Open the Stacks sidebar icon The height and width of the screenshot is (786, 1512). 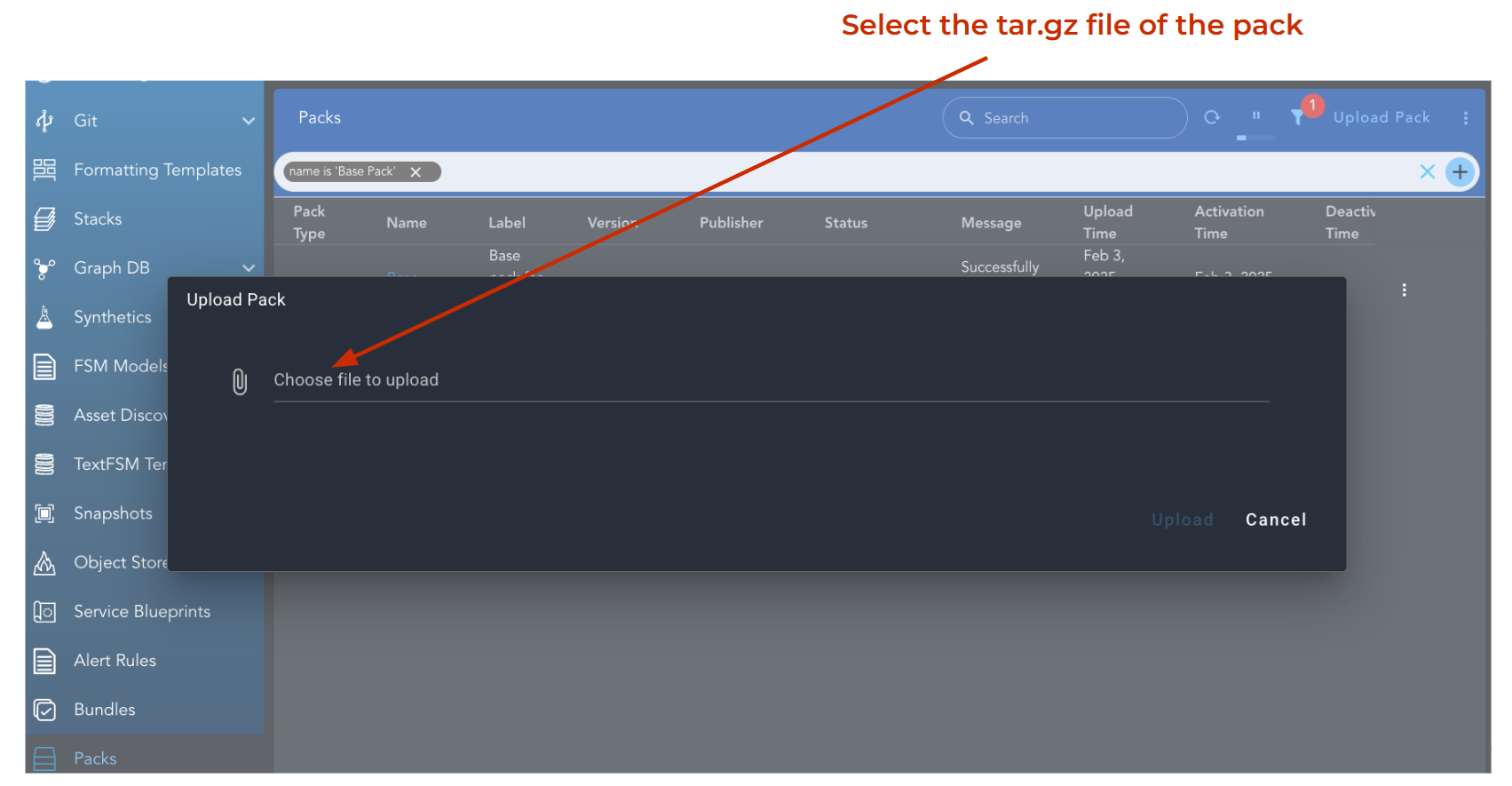(44, 218)
